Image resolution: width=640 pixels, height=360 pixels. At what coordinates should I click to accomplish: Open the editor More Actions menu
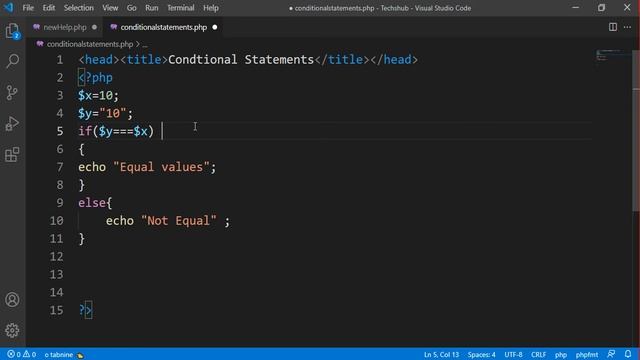627,27
